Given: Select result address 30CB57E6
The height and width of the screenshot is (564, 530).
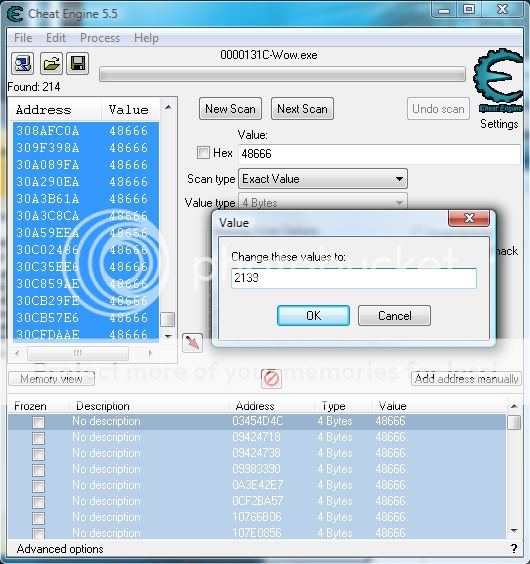Looking at the screenshot, I should coord(47,318).
